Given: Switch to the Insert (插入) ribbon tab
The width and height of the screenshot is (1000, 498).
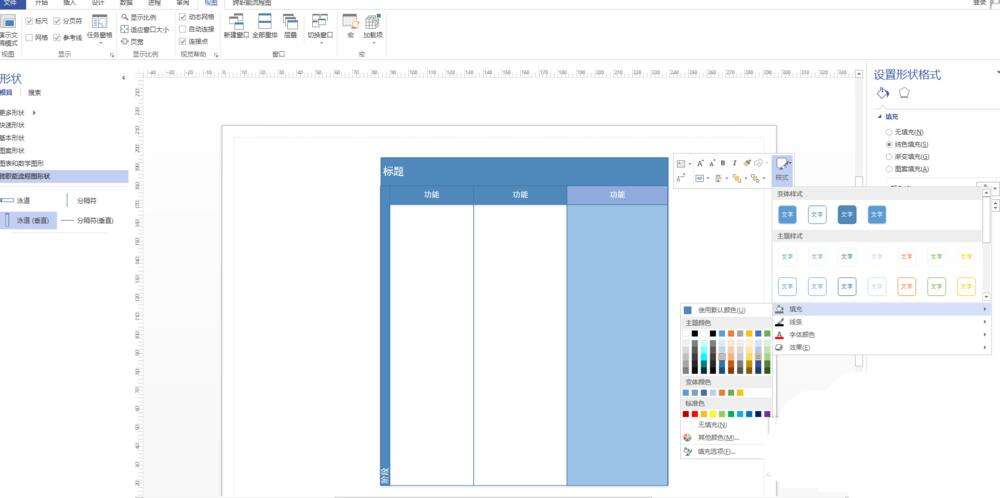Looking at the screenshot, I should point(70,3).
